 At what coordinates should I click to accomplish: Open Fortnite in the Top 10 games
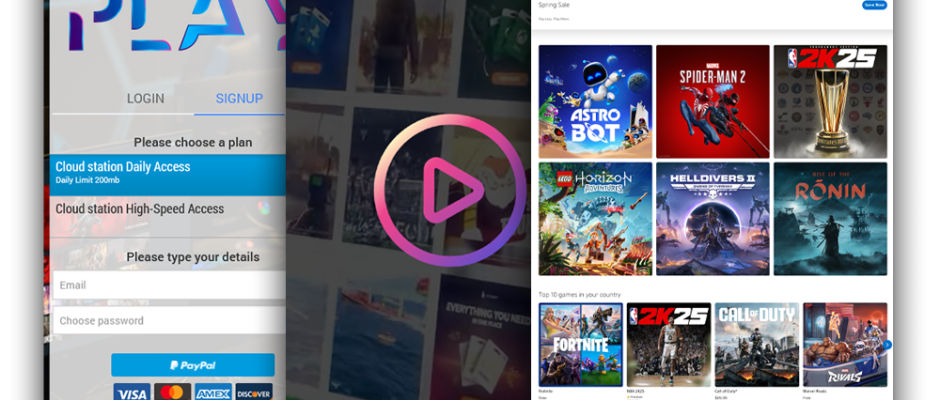tap(580, 345)
